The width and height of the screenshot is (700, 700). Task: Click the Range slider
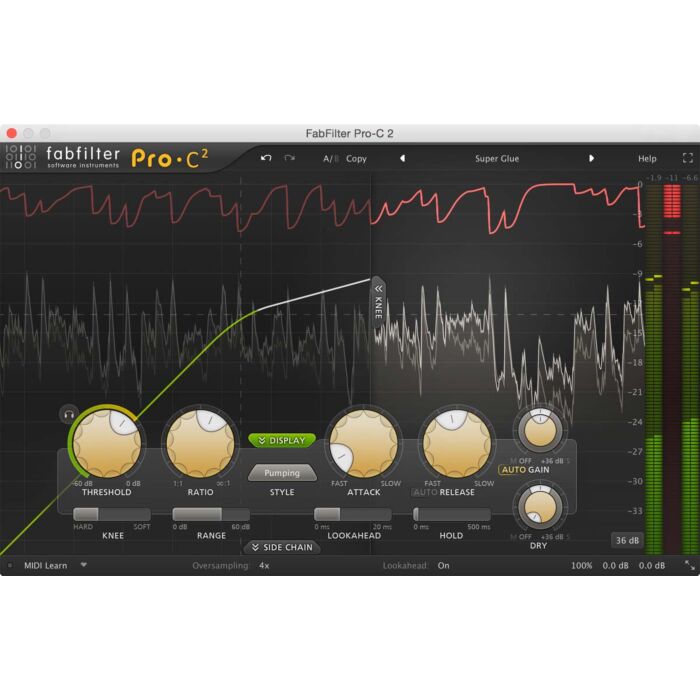pyautogui.click(x=211, y=514)
